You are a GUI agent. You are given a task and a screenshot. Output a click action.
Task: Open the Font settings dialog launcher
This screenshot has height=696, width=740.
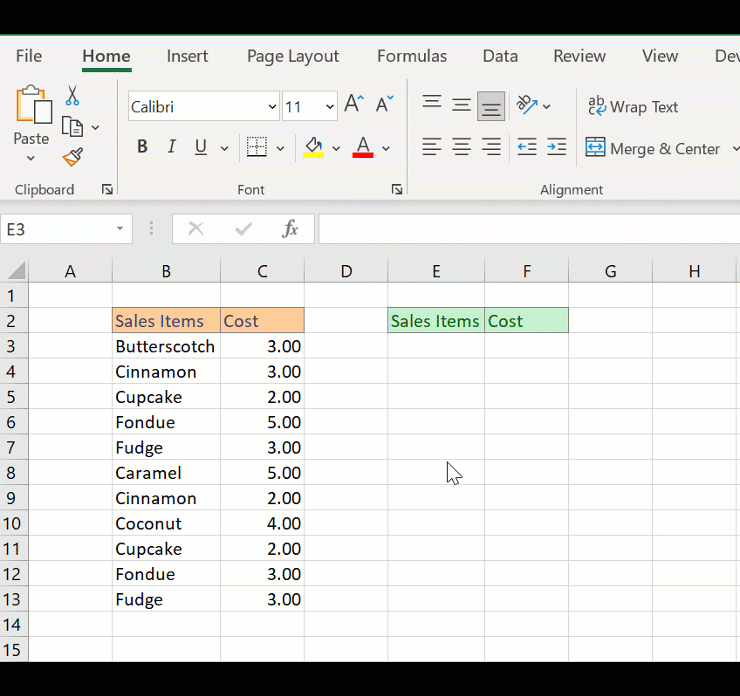(x=397, y=189)
